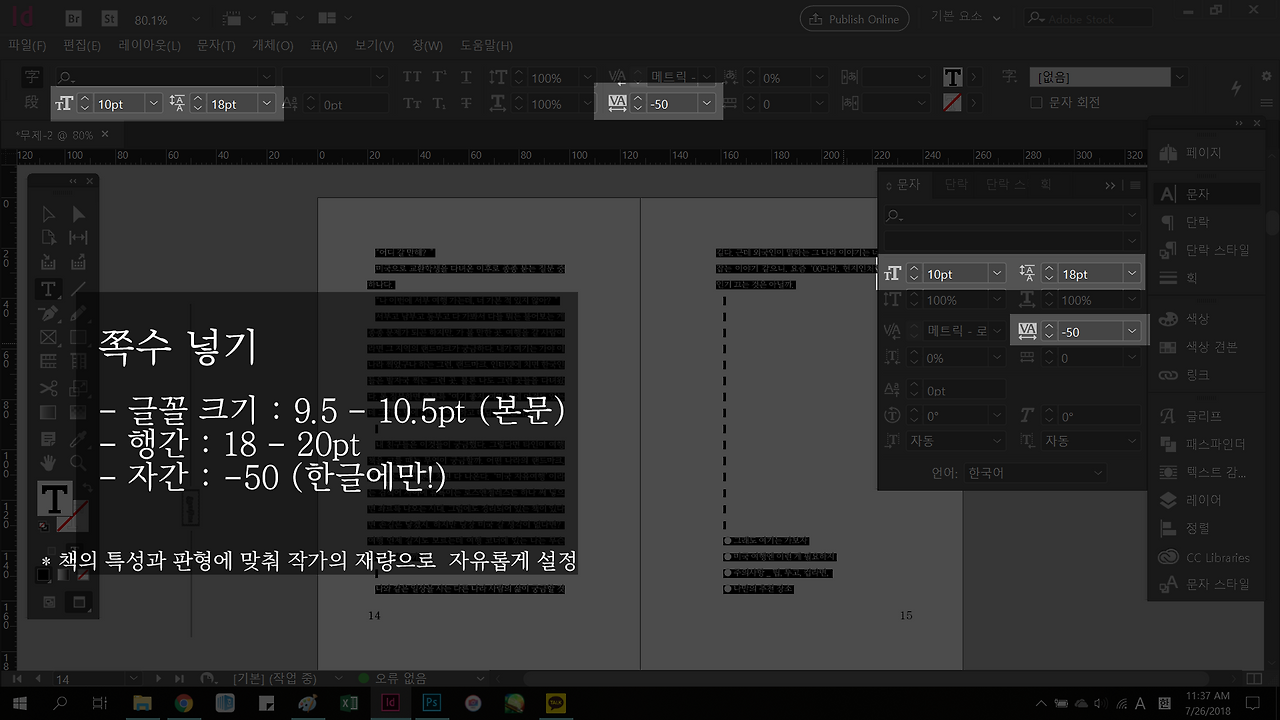Open the 문자 panel flyout menu
This screenshot has width=1280, height=720.
1135,185
